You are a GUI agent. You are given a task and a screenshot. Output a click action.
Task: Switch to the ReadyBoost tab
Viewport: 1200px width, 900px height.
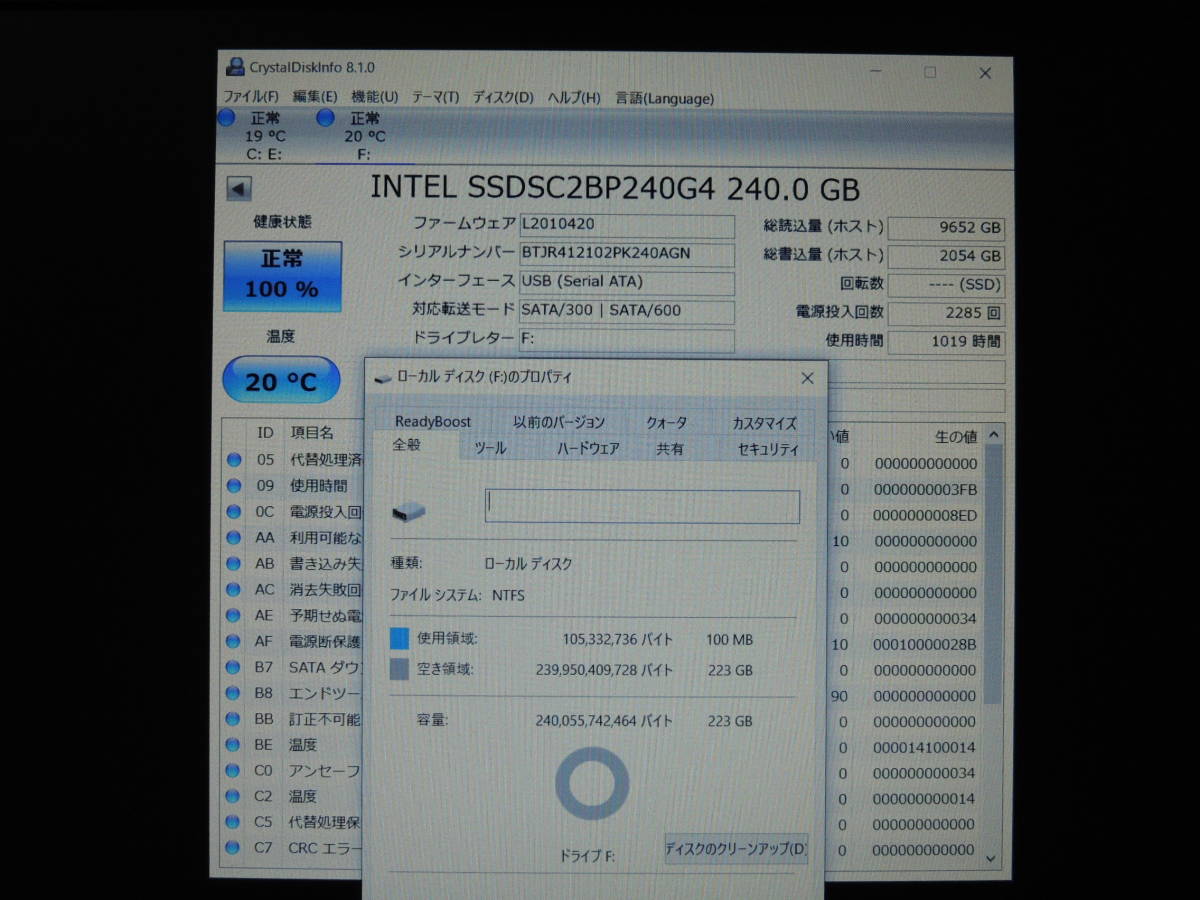[x=433, y=422]
